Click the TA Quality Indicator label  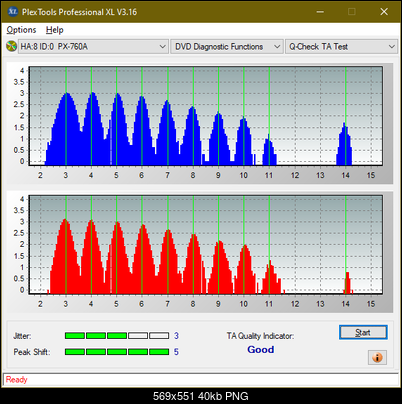260,336
